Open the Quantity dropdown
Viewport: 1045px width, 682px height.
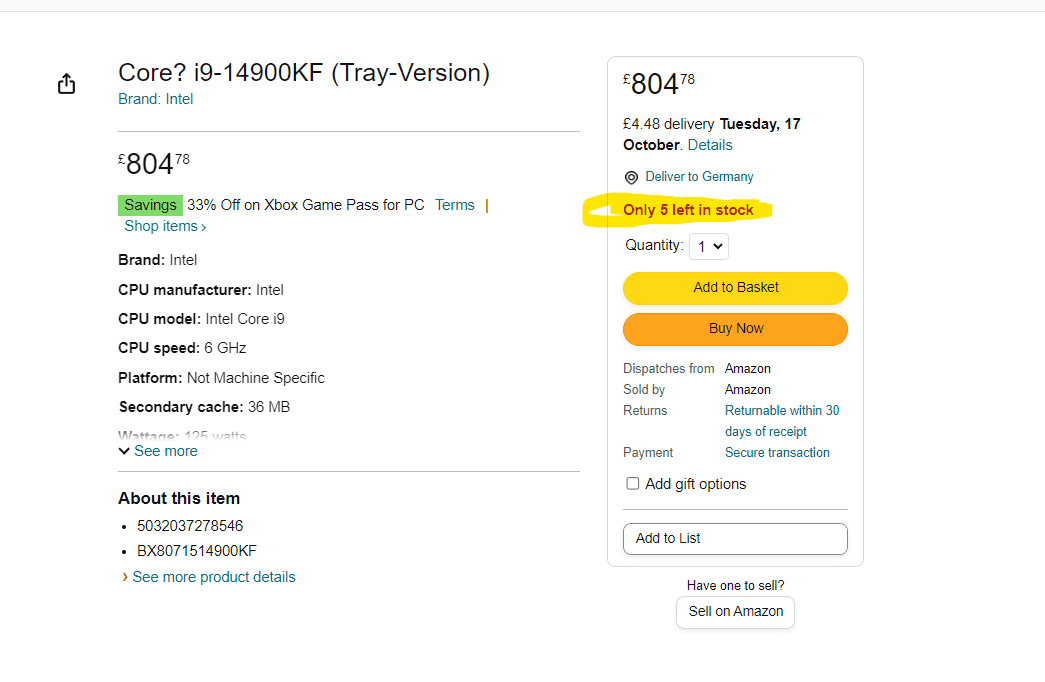[x=708, y=246]
